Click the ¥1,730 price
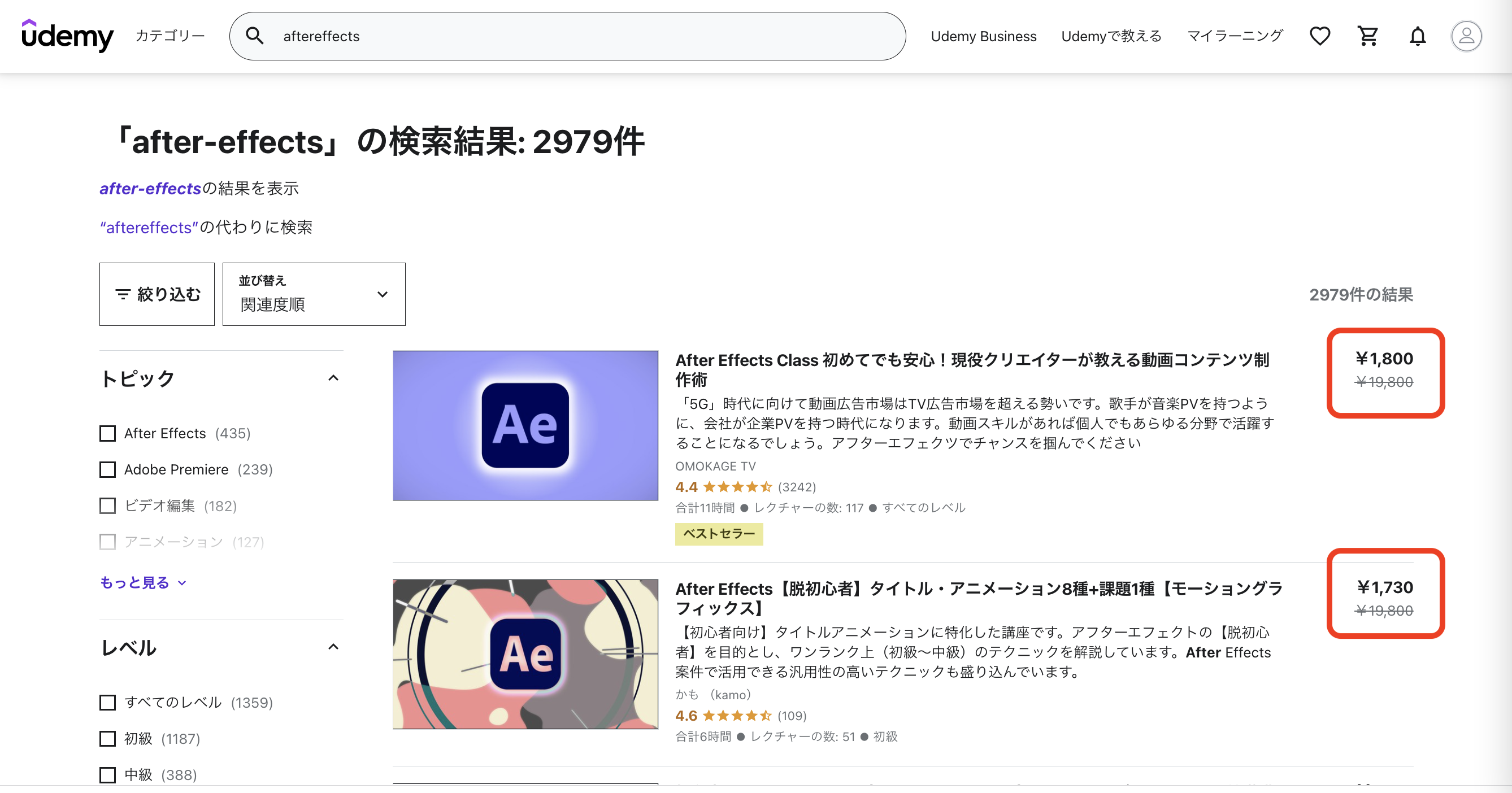This screenshot has height=793, width=1512. point(1385,587)
